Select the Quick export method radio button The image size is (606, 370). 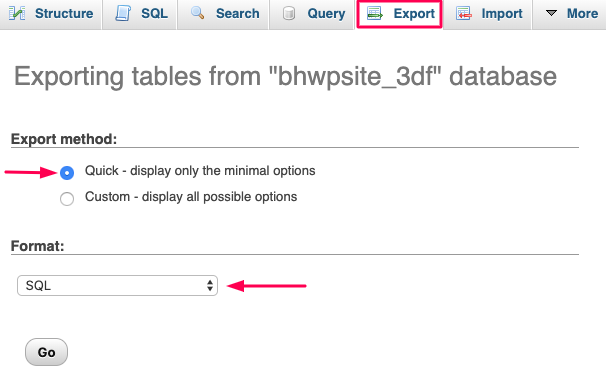[x=67, y=172]
